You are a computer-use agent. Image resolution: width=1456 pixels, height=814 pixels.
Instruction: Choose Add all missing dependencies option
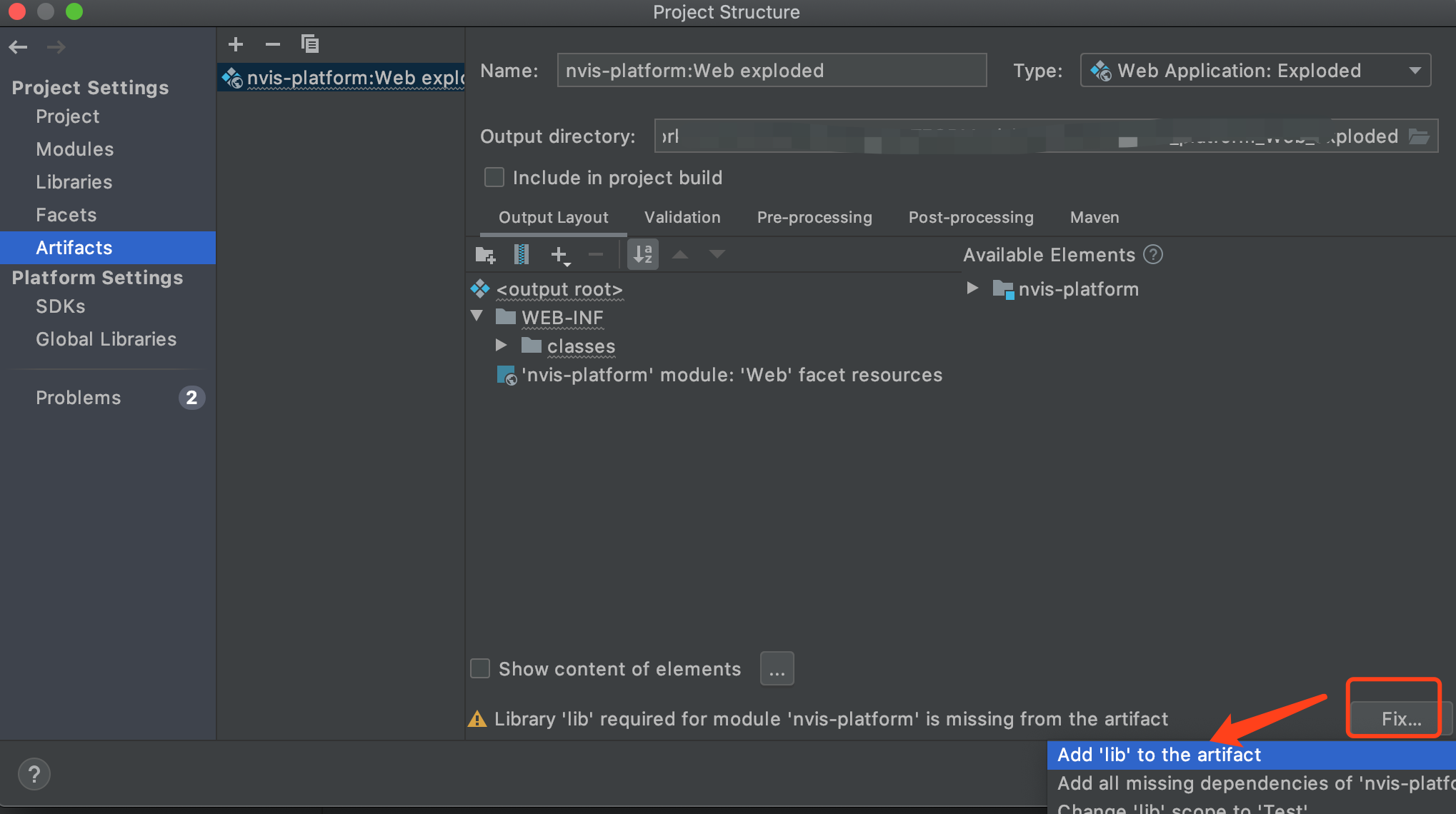pyautogui.click(x=1252, y=783)
